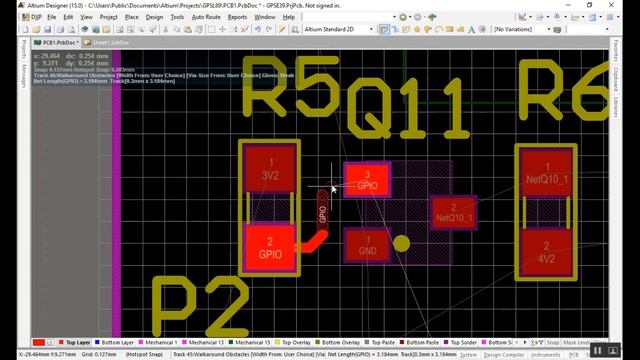
Task: Switch to the PCB1.PcbDoc document tab
Action: [x=57, y=42]
